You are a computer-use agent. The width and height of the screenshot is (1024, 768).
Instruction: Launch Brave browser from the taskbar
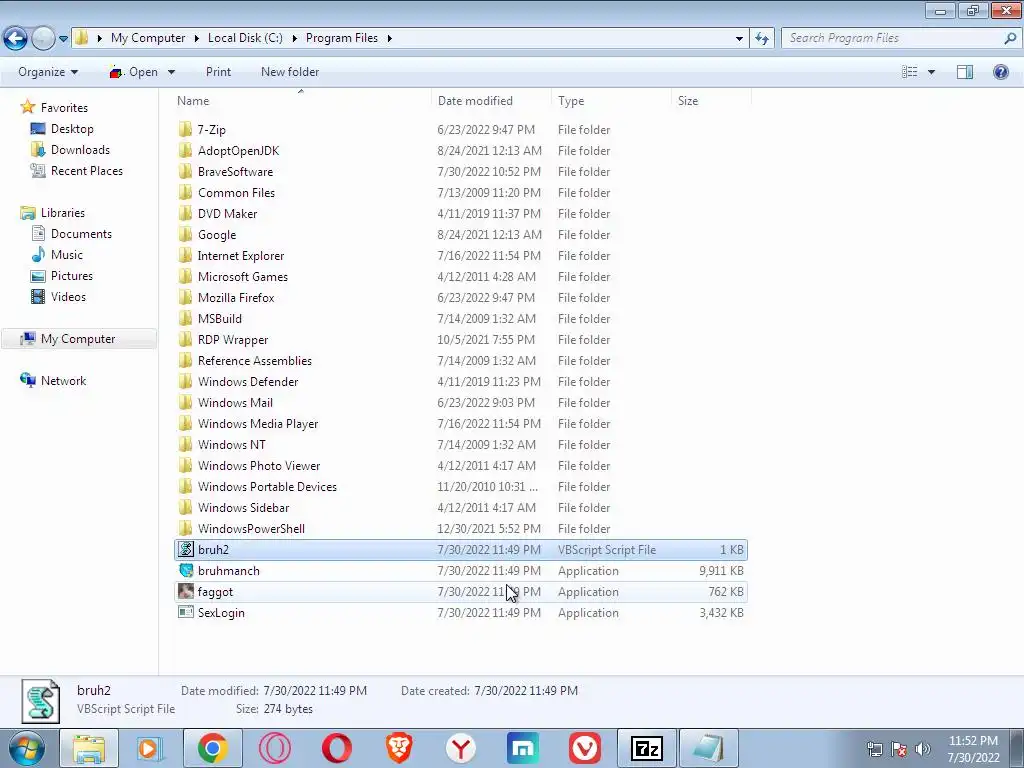[399, 748]
